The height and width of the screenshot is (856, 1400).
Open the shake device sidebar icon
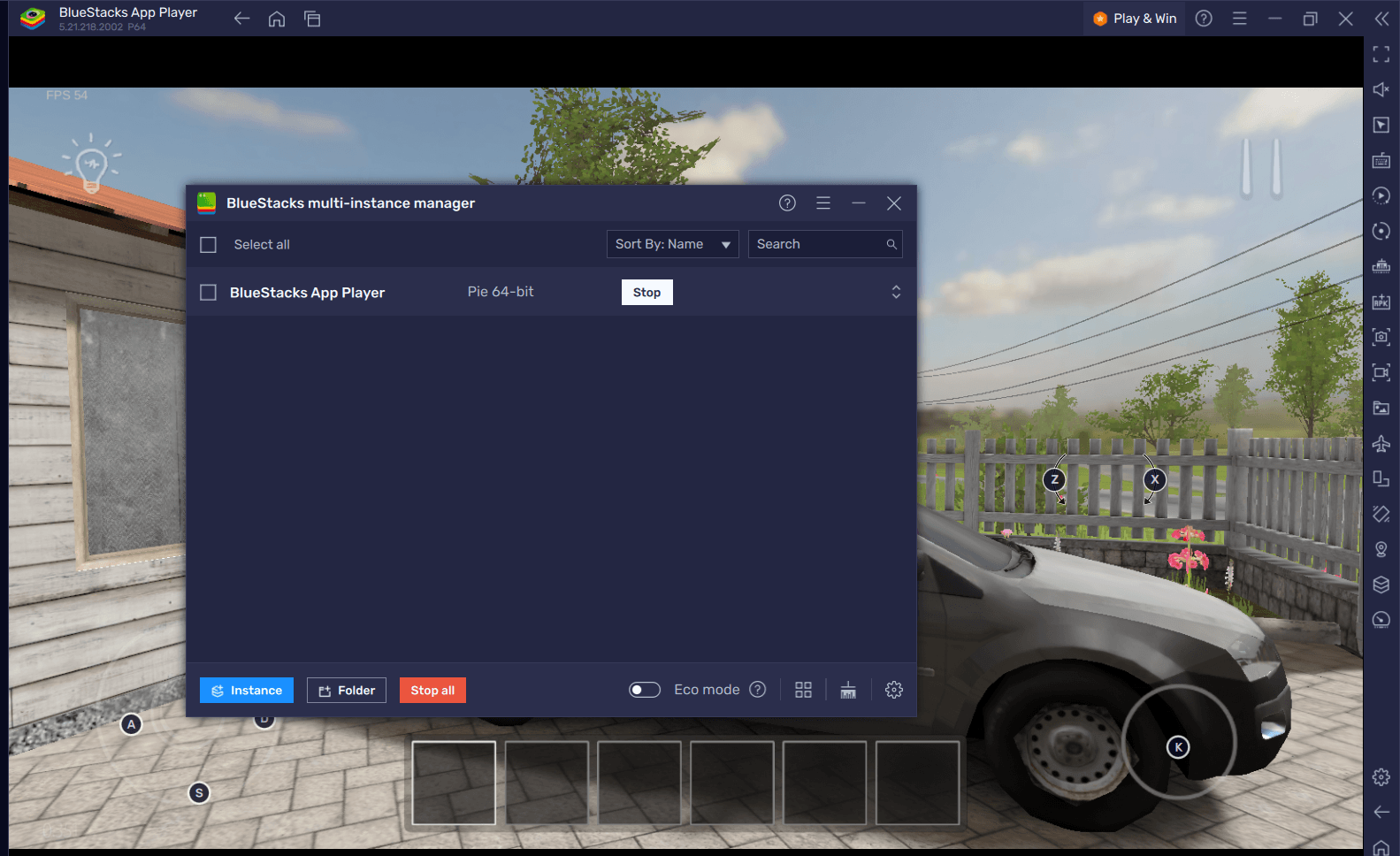pos(1381,514)
